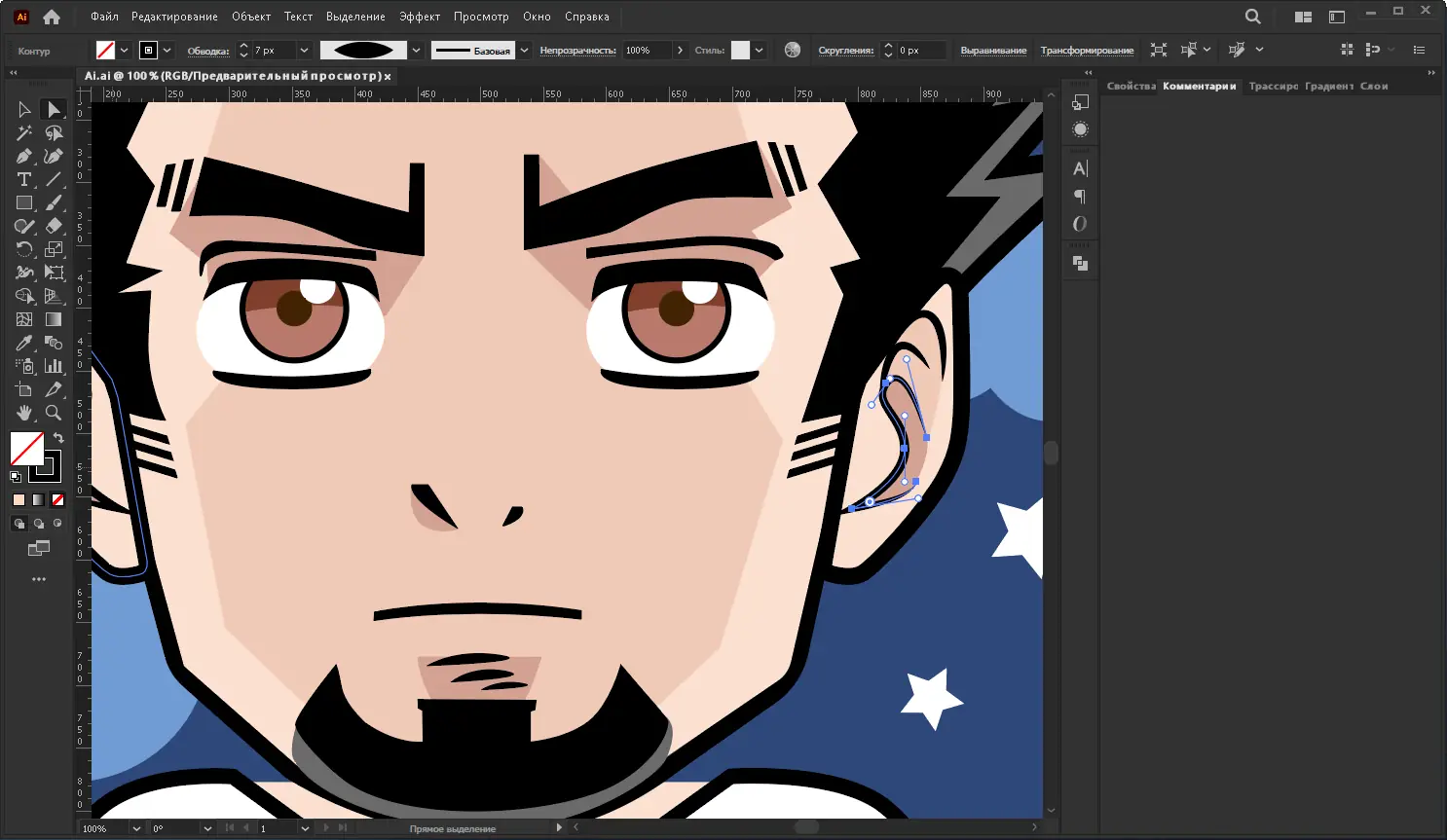Switch to the Свойства panel tab

1131,86
